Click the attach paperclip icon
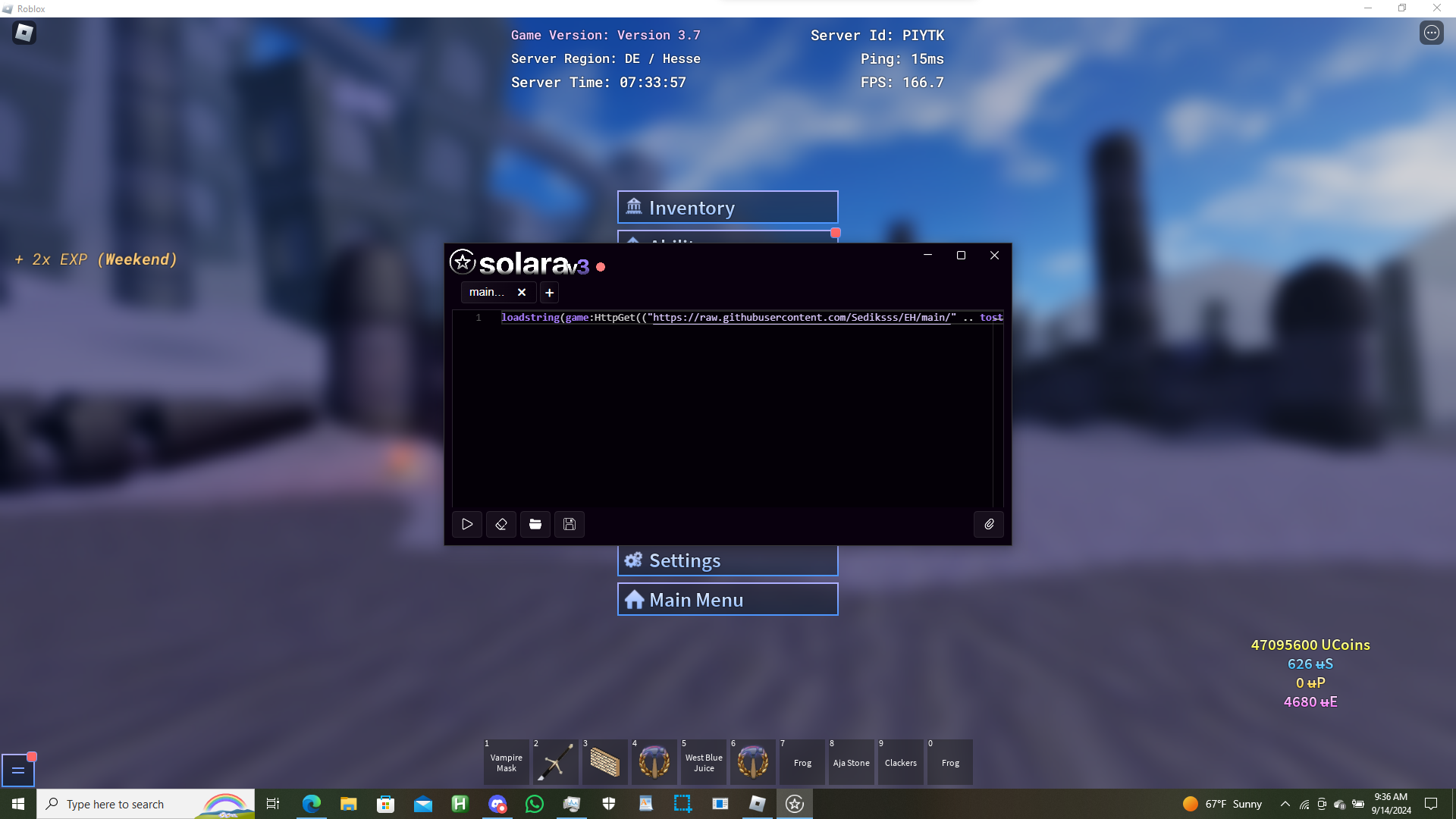Viewport: 1456px width, 819px height. point(989,524)
